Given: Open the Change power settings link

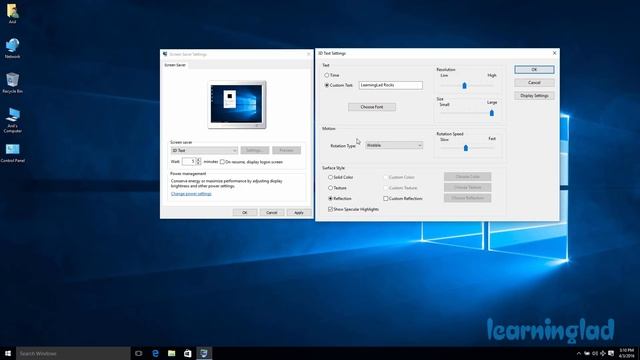Looking at the screenshot, I should [x=191, y=194].
